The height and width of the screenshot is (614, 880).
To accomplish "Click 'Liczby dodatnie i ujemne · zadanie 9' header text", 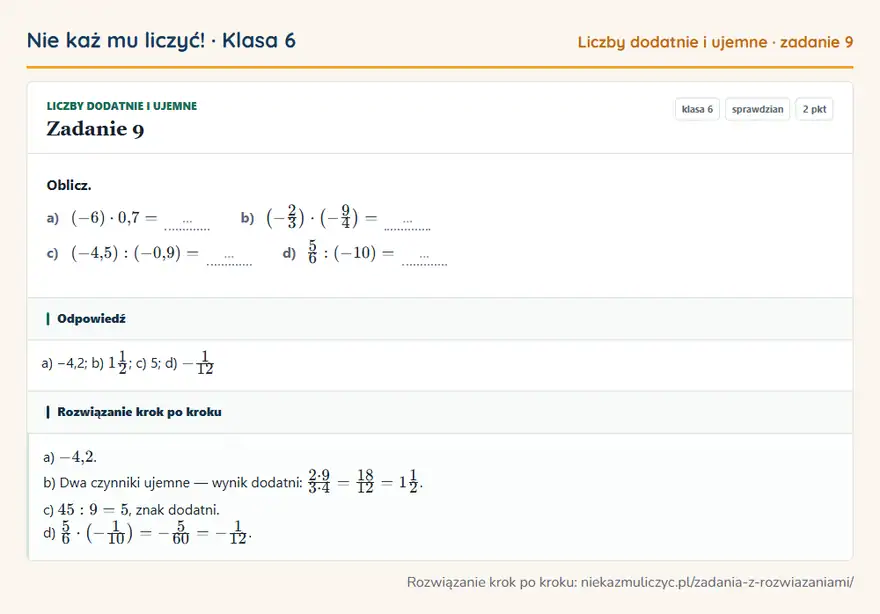I will [x=715, y=42].
